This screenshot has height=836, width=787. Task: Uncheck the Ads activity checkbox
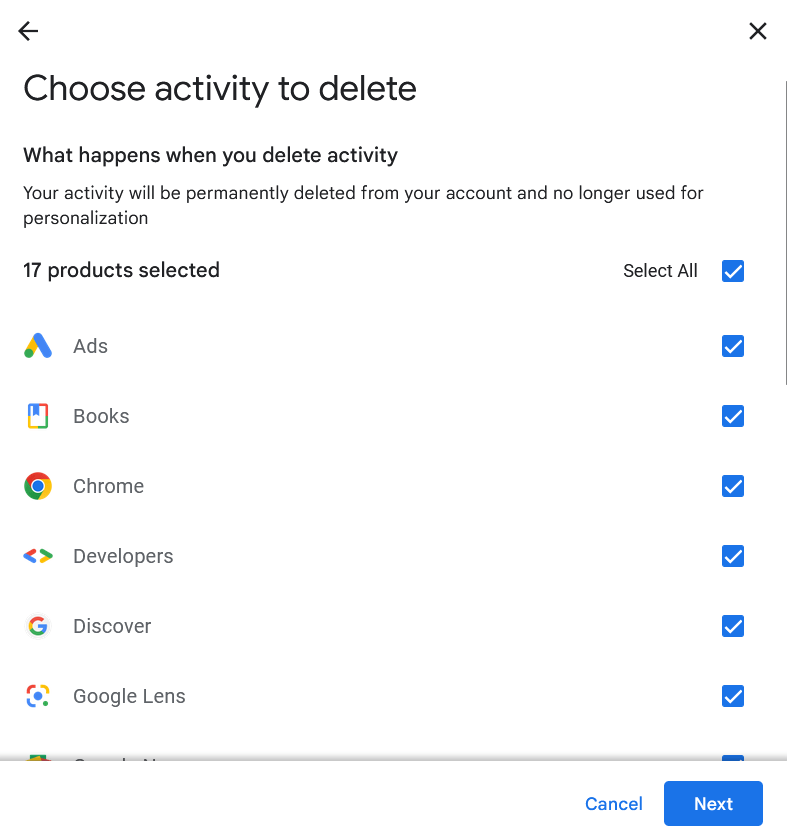tap(733, 346)
